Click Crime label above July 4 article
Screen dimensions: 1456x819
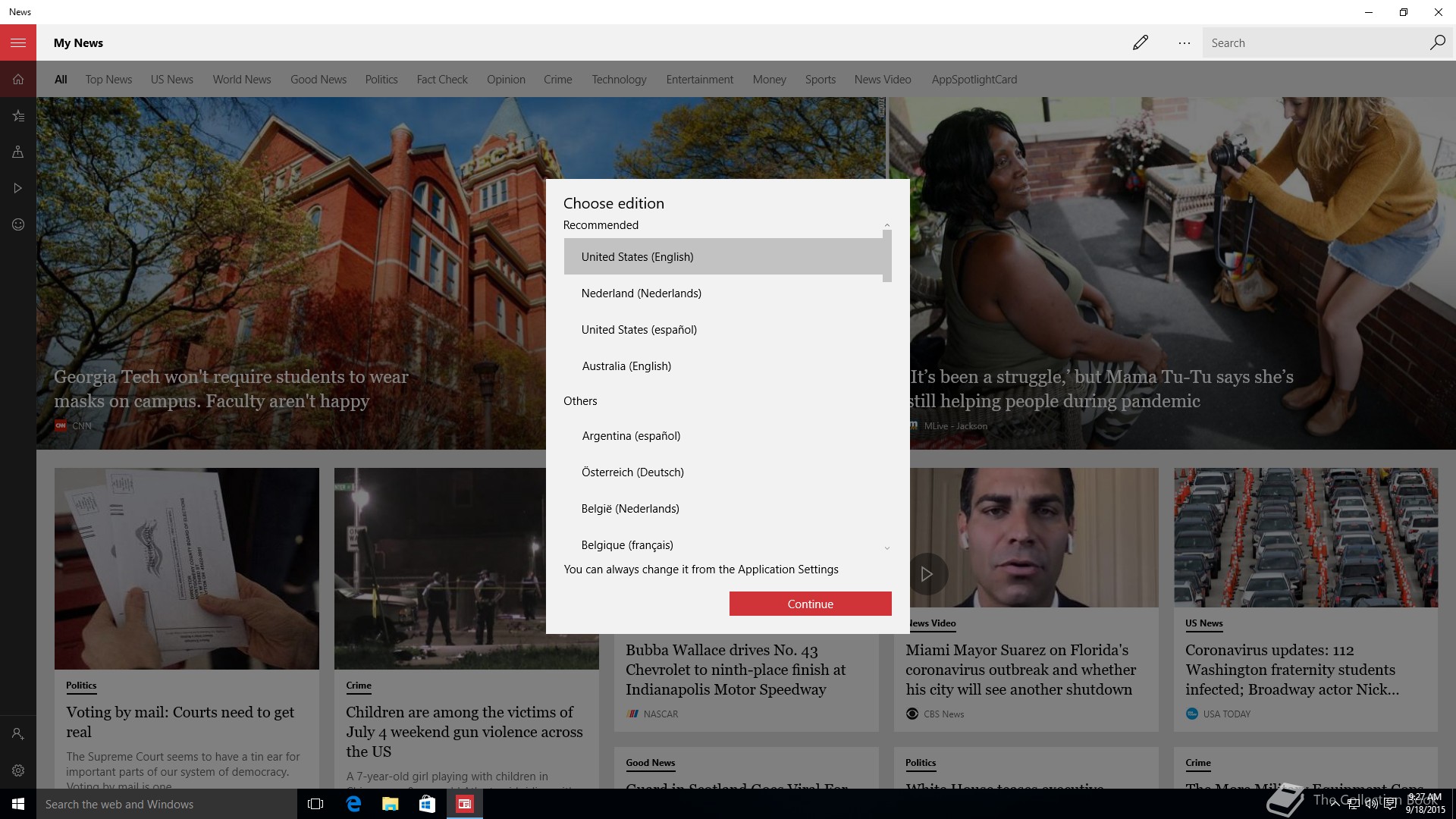359,686
